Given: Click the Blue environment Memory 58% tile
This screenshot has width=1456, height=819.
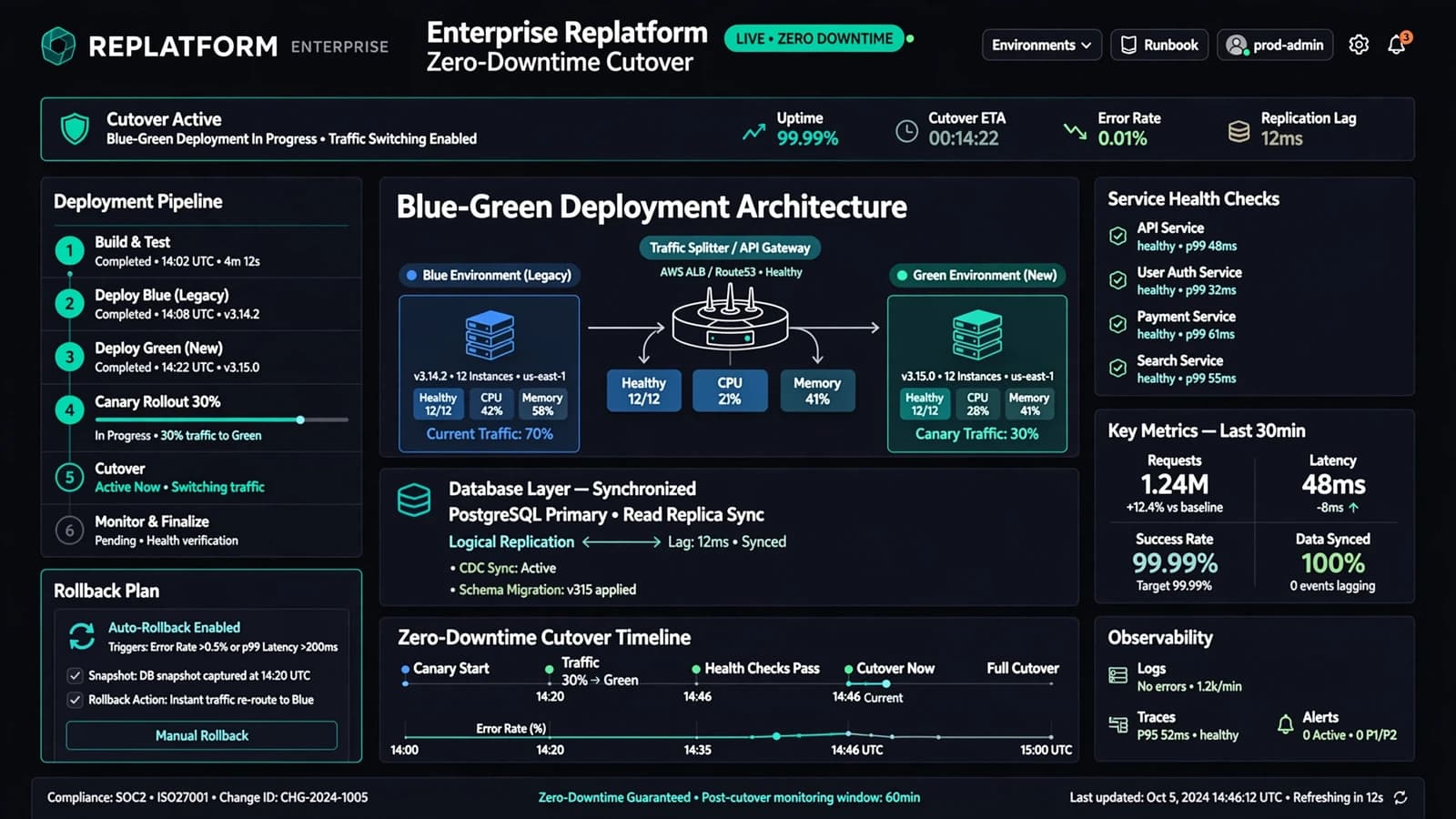Looking at the screenshot, I should [542, 404].
